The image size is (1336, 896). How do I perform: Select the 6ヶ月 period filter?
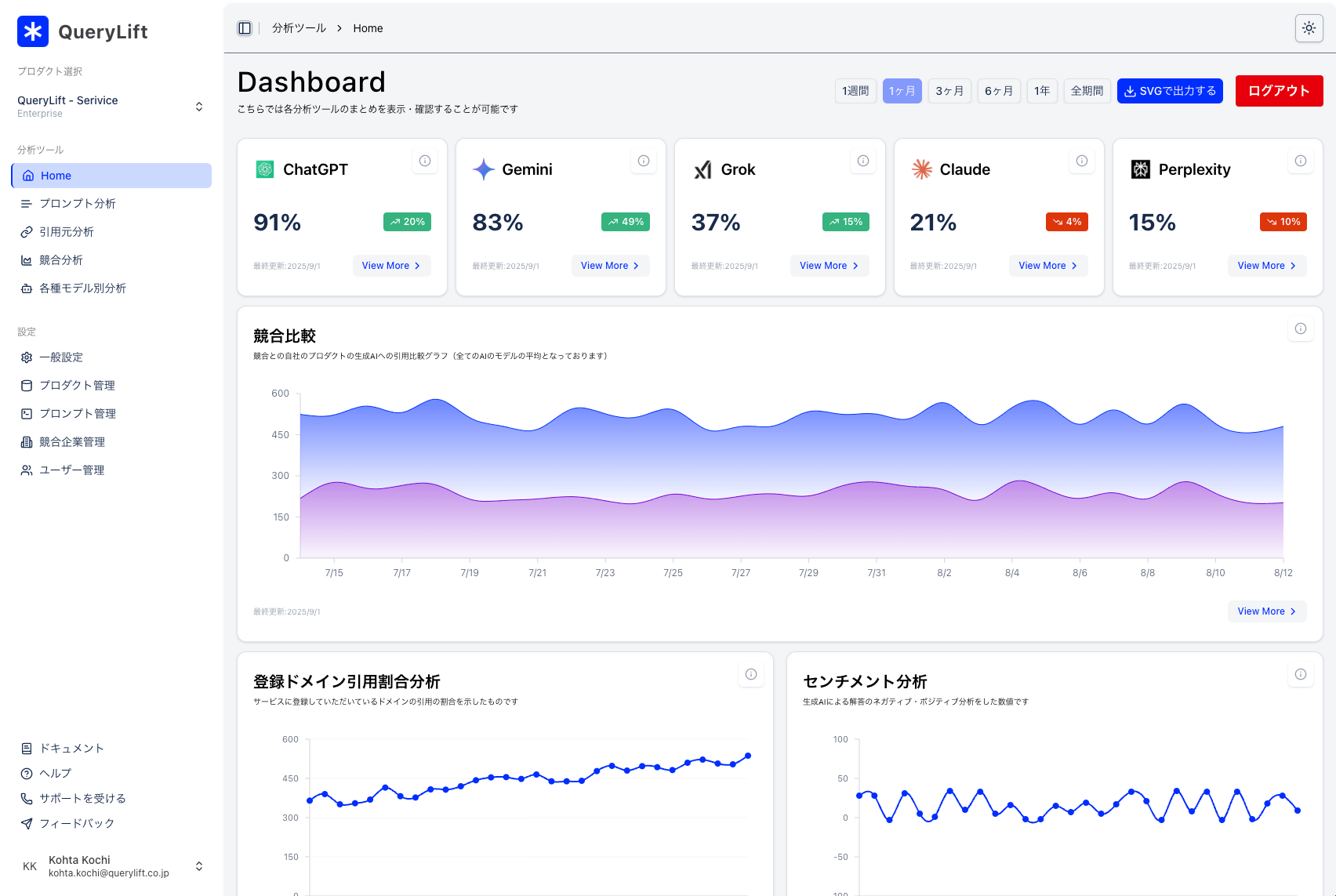pos(999,91)
